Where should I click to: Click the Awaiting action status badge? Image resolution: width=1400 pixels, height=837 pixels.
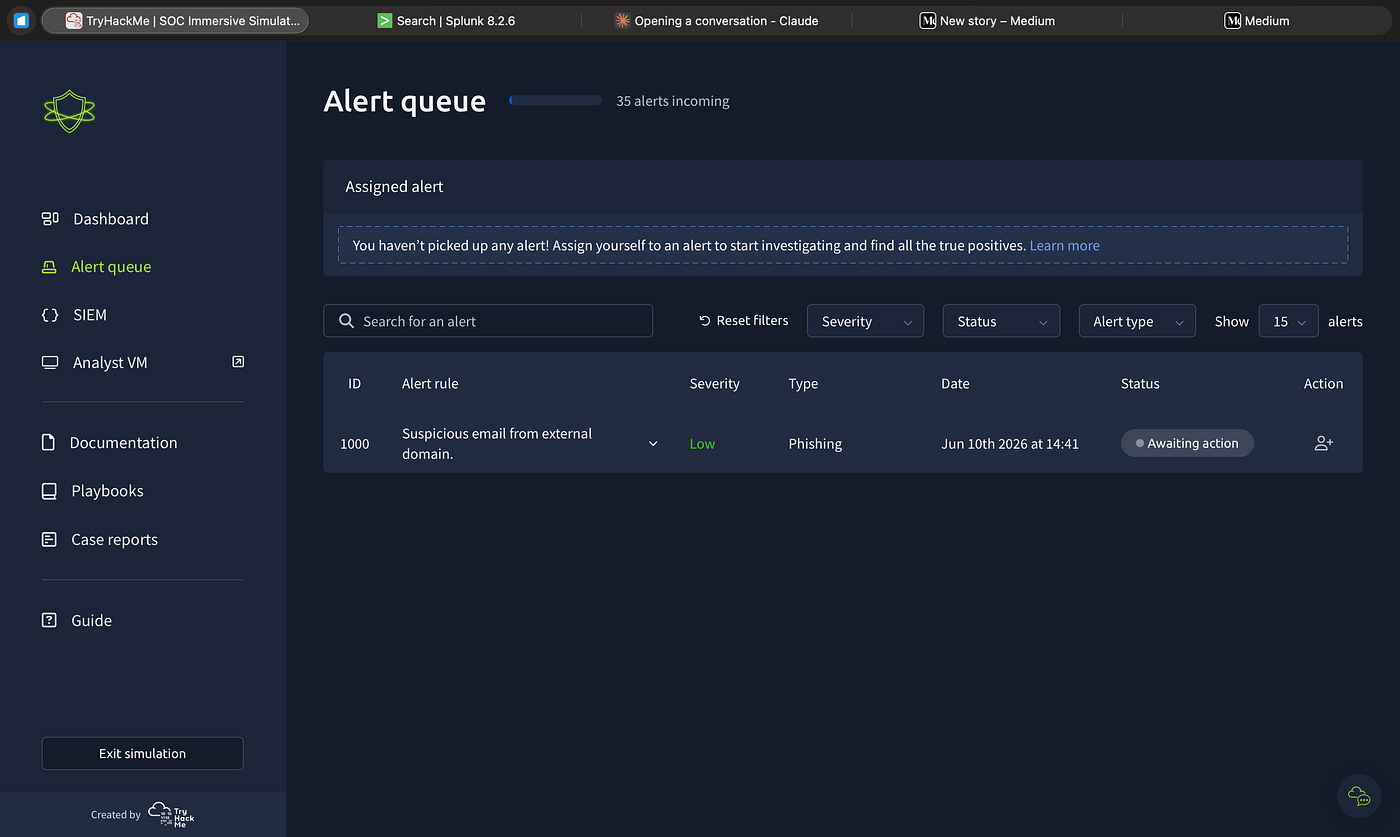coord(1187,443)
